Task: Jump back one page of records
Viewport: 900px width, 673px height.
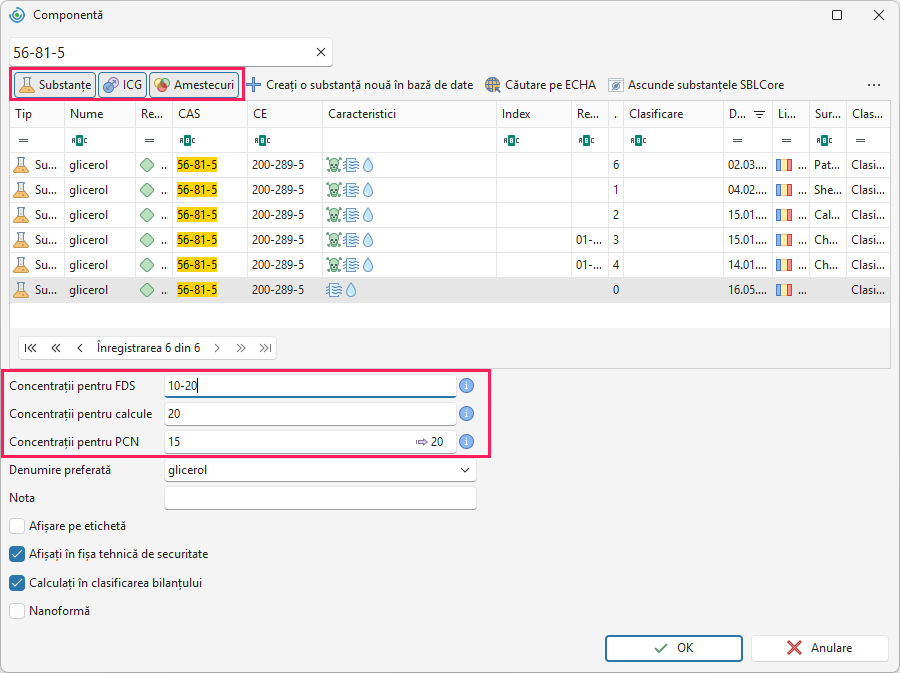Action: (x=56, y=348)
